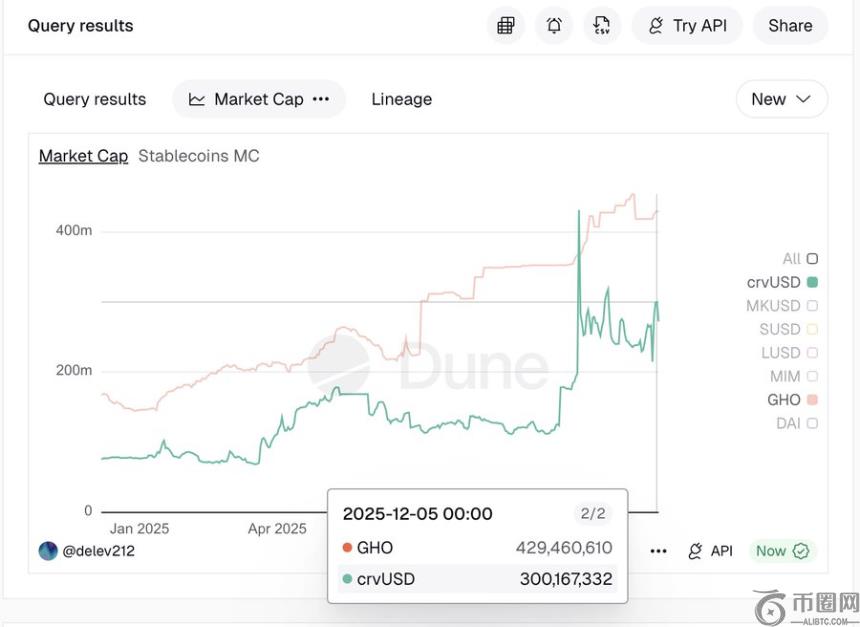Expand the New dropdown

tap(782, 99)
